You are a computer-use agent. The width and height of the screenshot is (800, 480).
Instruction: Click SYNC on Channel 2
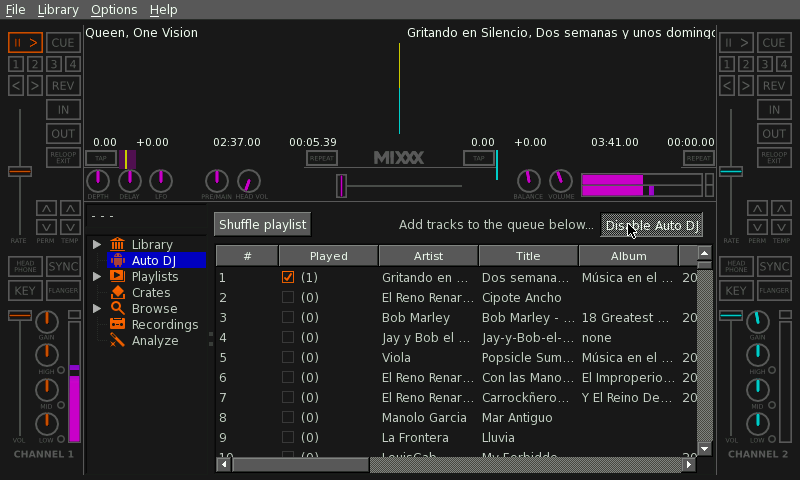[x=774, y=266]
